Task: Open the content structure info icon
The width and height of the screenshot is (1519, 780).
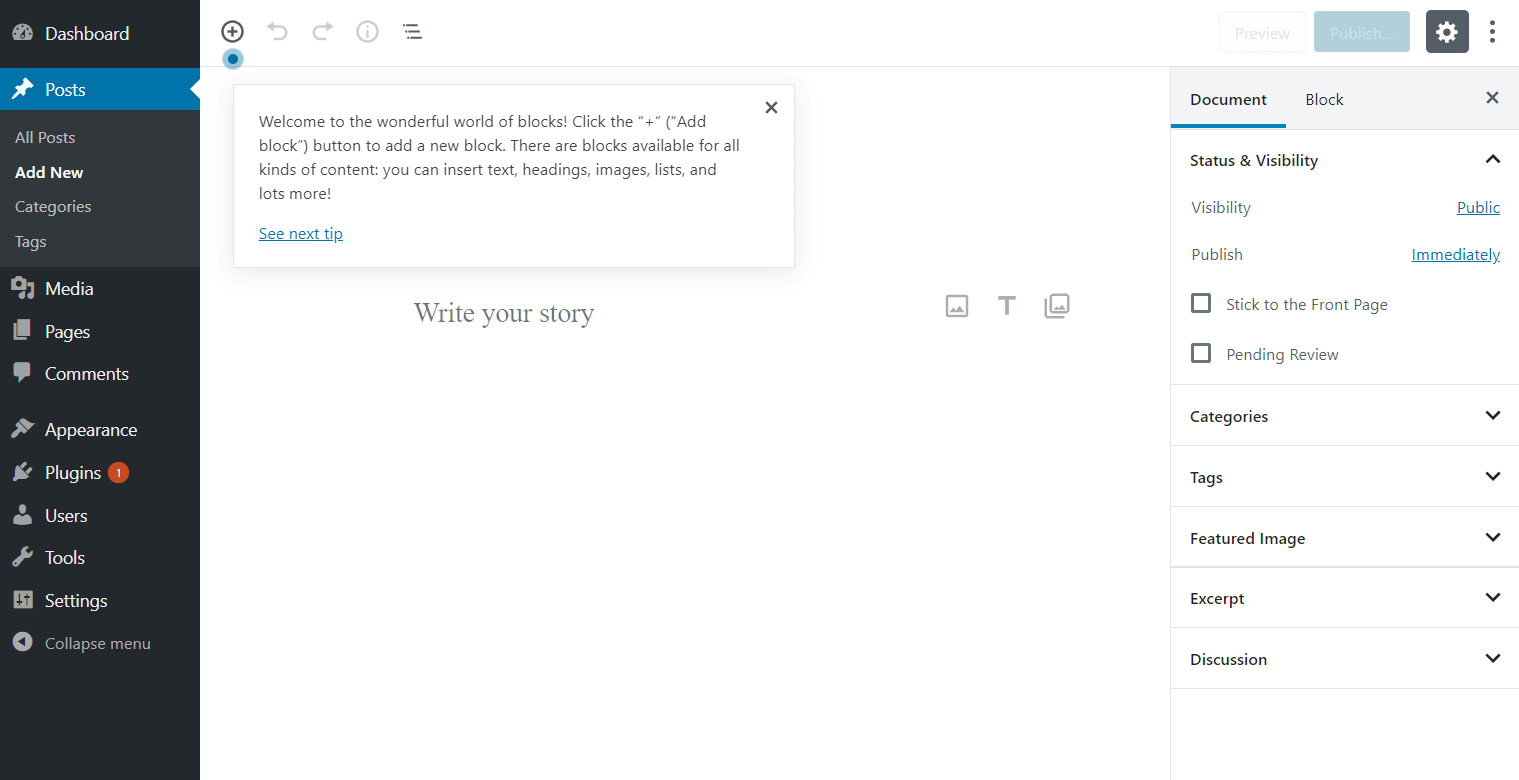Action: [x=368, y=32]
